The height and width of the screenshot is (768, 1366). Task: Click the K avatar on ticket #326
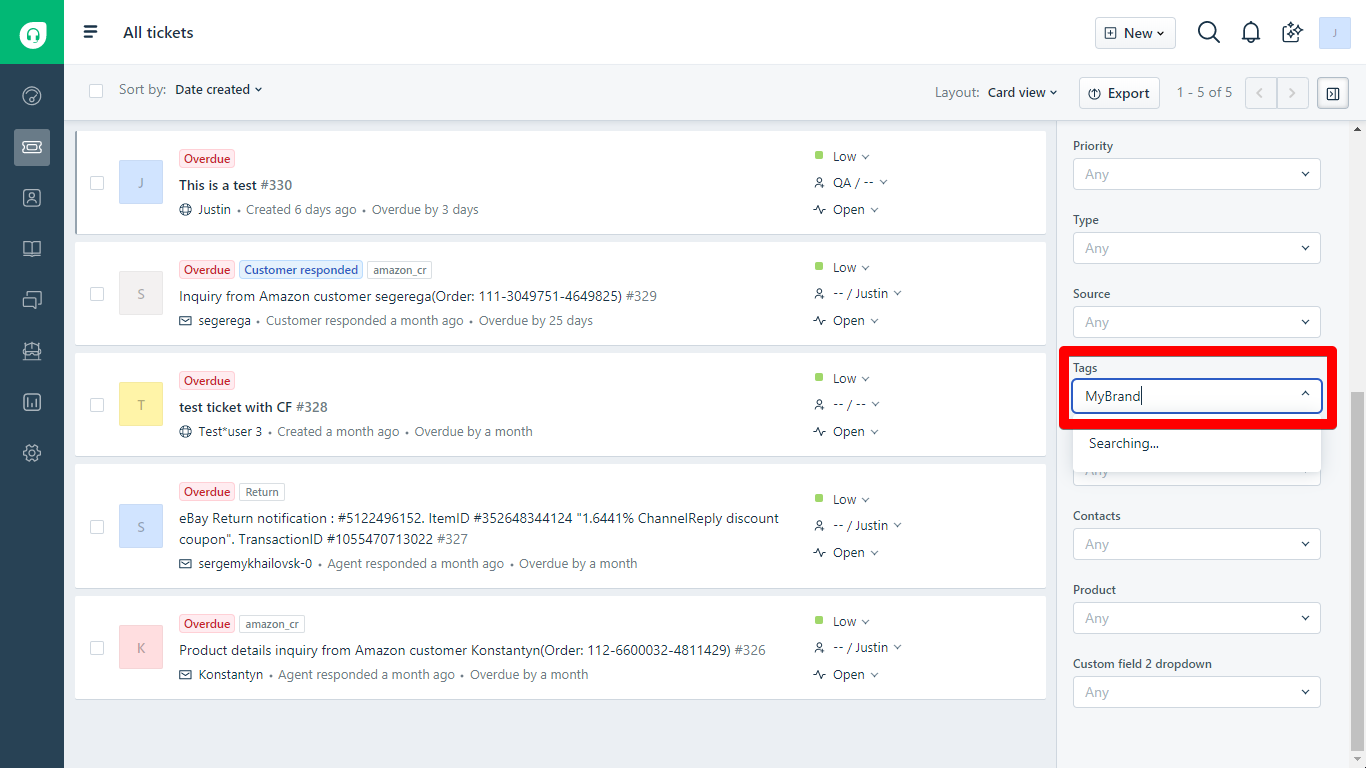tap(141, 648)
